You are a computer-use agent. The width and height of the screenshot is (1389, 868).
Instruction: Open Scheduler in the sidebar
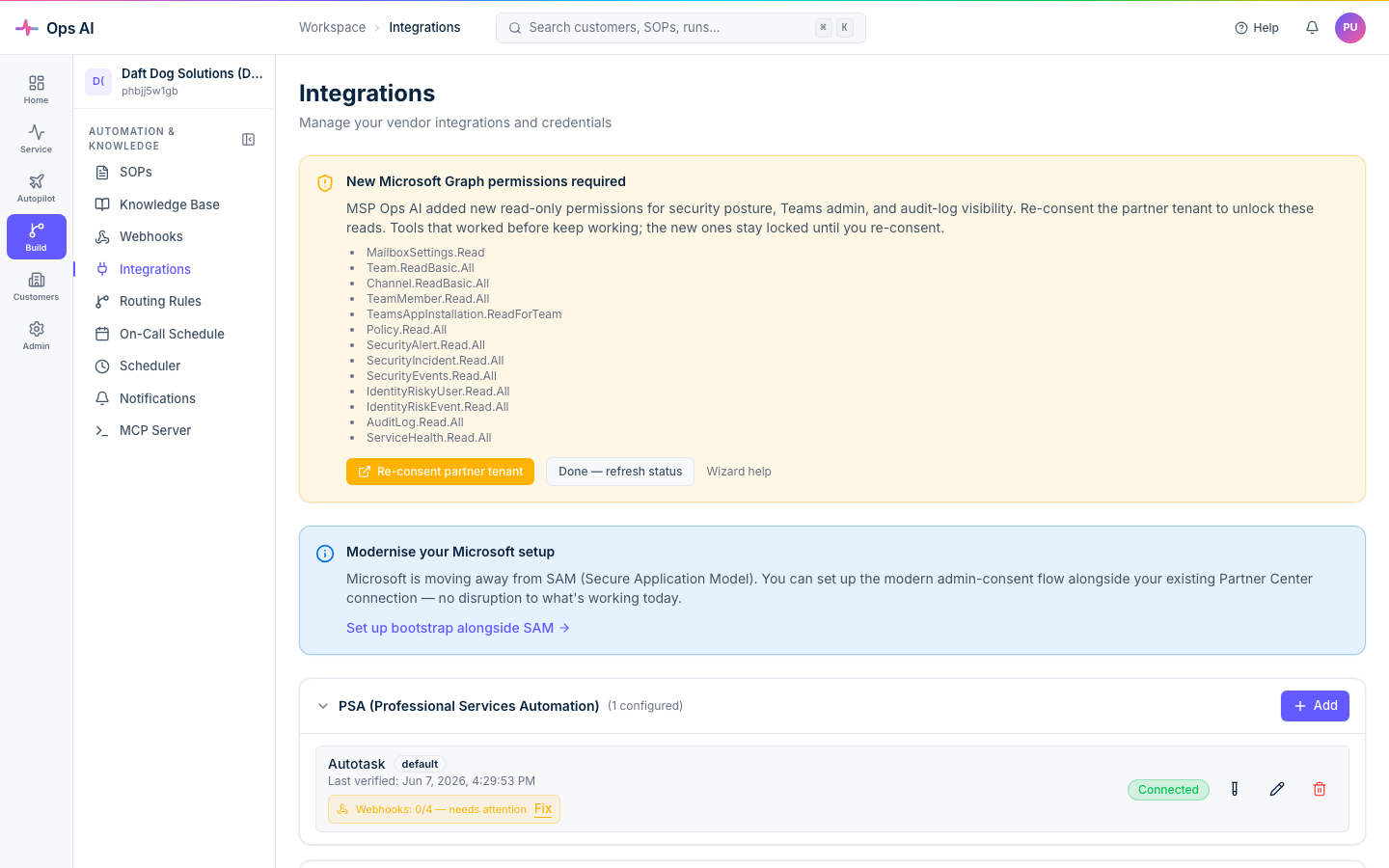(175, 366)
